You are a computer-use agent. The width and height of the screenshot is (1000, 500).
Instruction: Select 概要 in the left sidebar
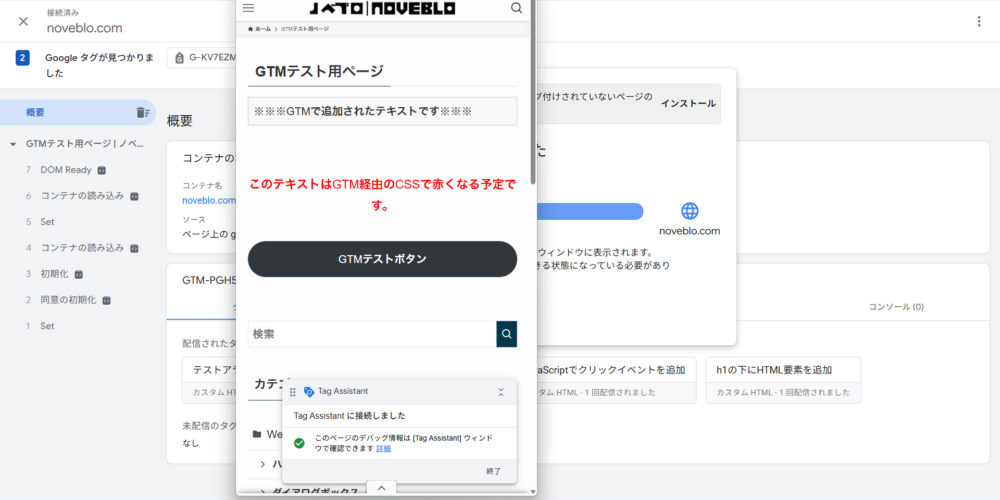pos(35,113)
